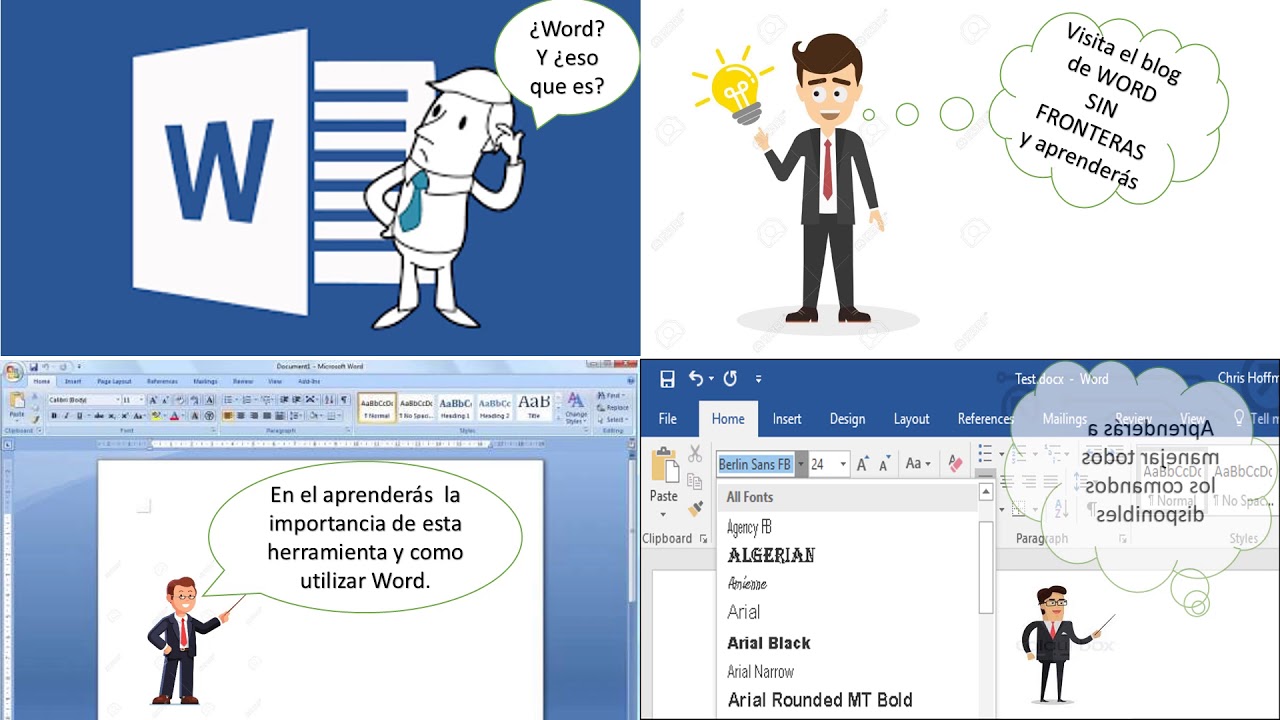
Task: Open the font size 24 dropdown arrow
Action: point(843,464)
